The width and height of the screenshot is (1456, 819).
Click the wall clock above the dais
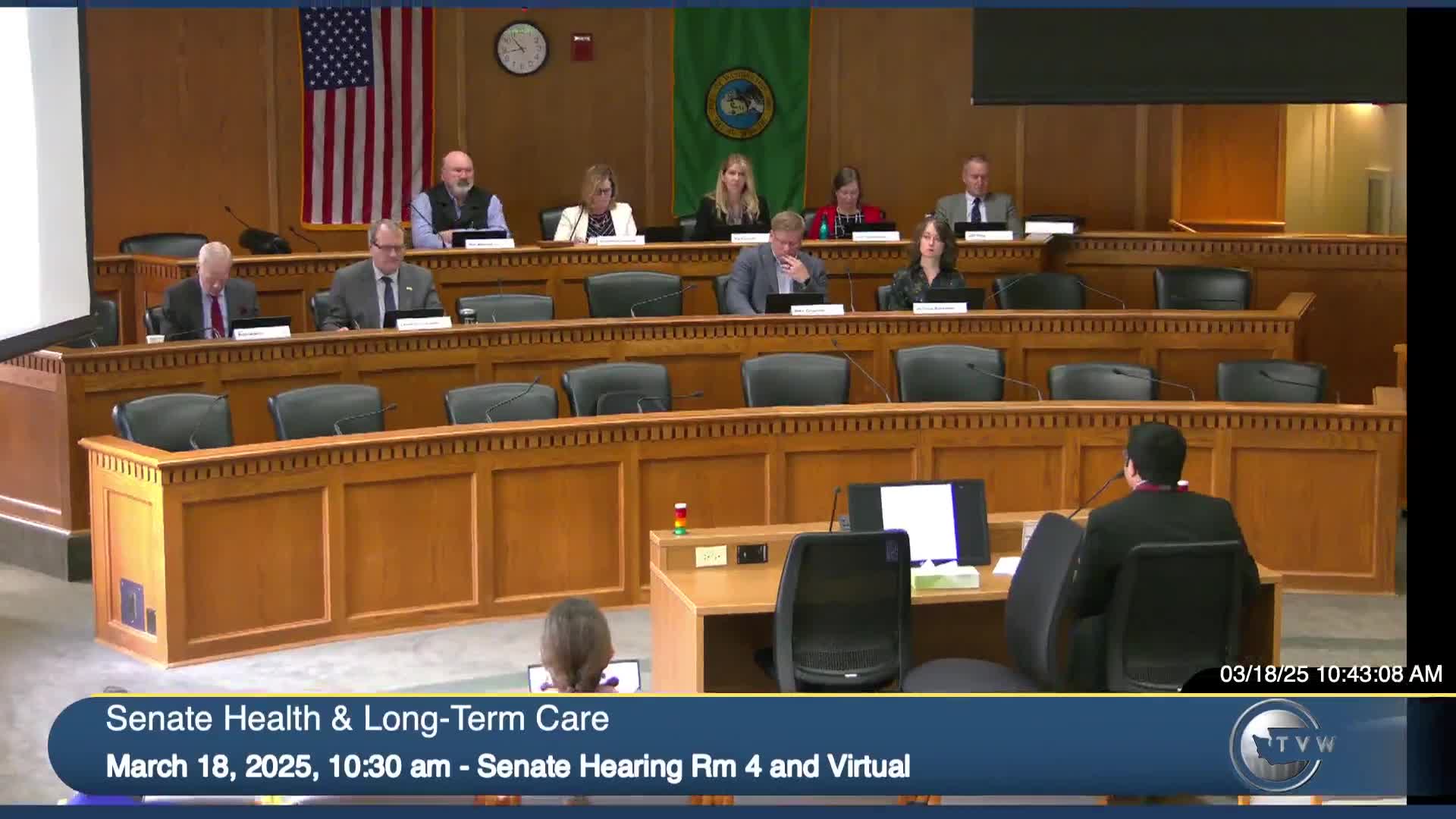522,48
